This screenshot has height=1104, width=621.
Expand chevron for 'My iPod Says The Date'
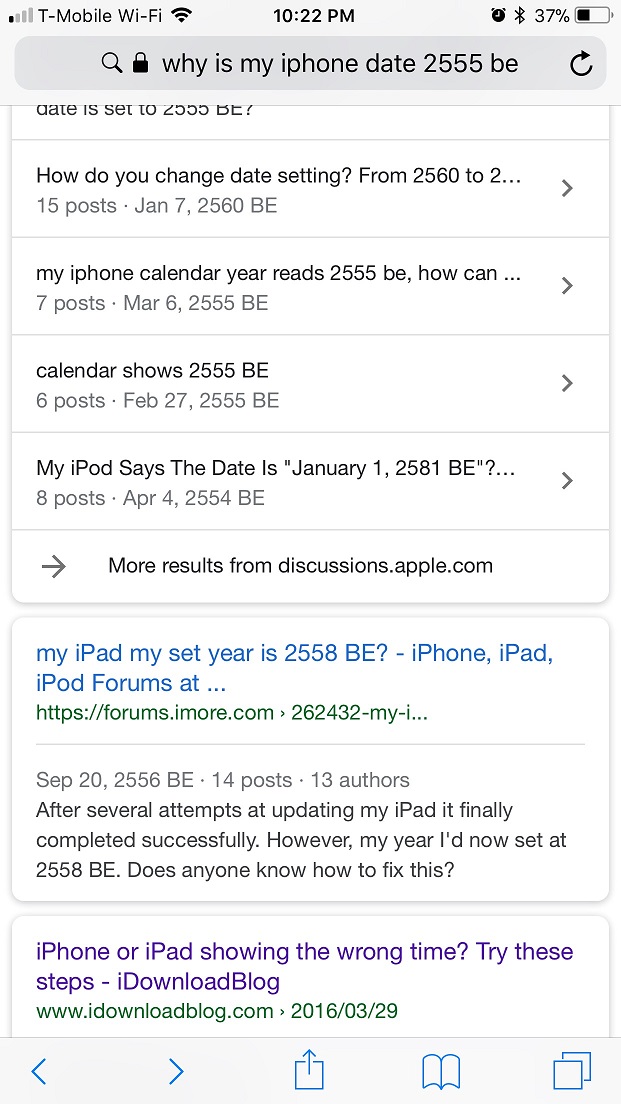[x=567, y=480]
